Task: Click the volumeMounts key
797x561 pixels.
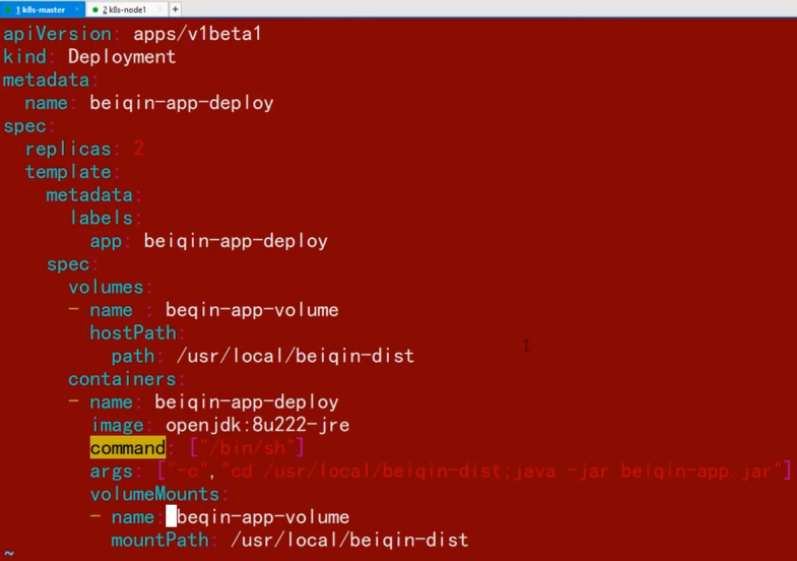Action: pyautogui.click(x=155, y=494)
